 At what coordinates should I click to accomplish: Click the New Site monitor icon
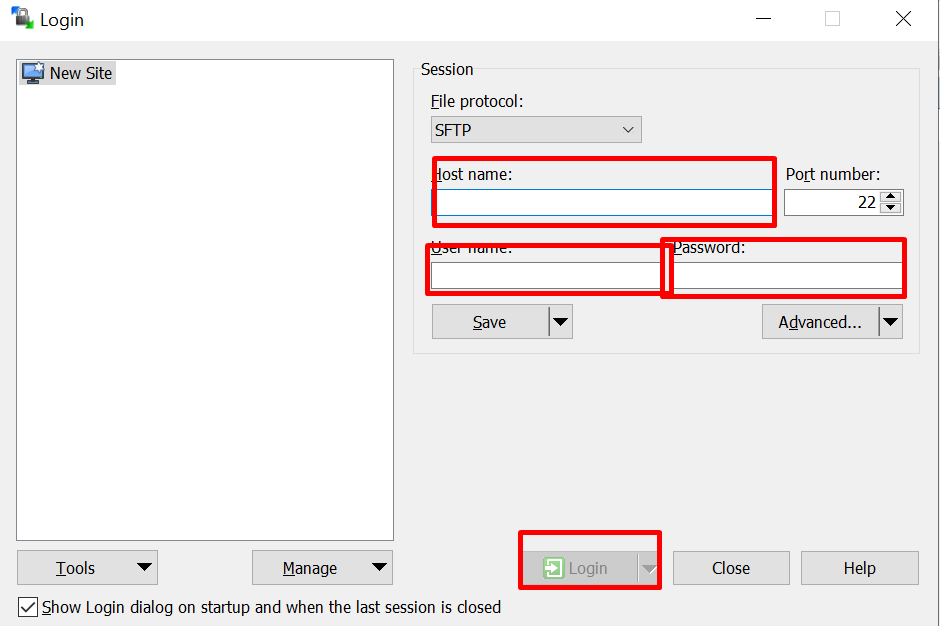pyautogui.click(x=33, y=73)
